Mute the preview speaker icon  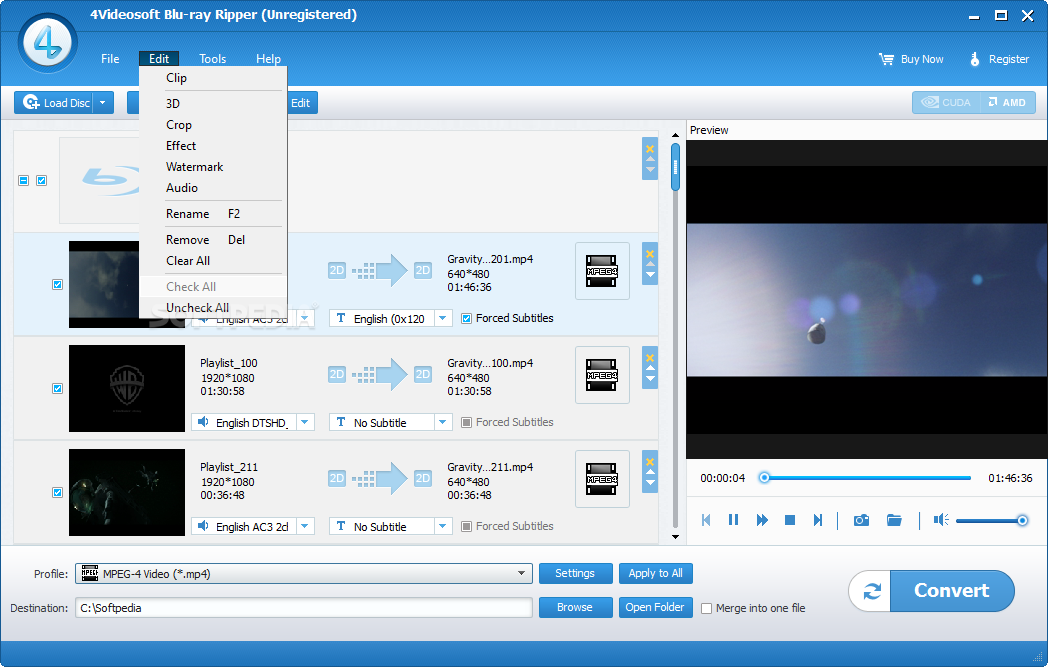point(941,520)
